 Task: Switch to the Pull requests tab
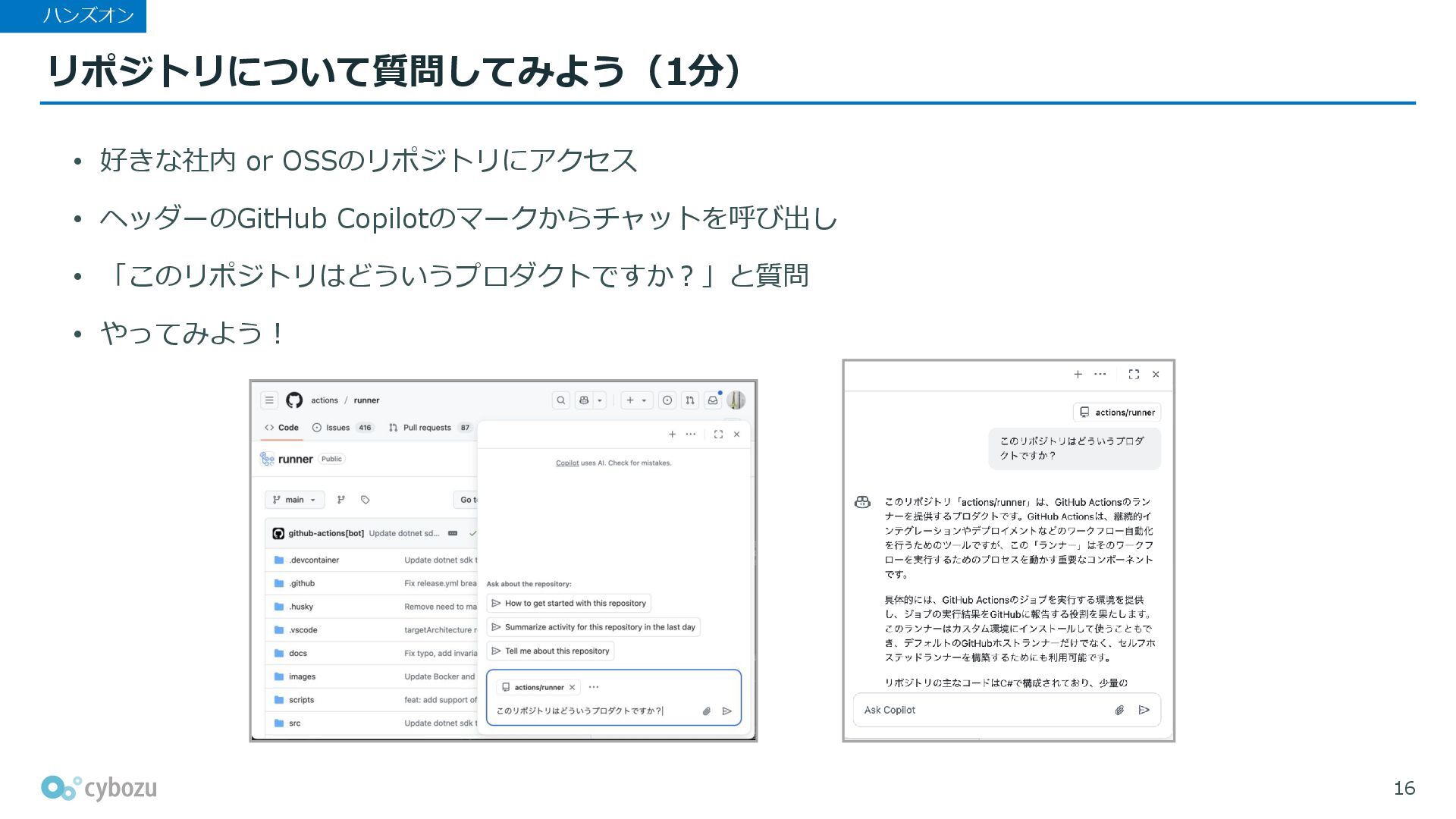(429, 428)
